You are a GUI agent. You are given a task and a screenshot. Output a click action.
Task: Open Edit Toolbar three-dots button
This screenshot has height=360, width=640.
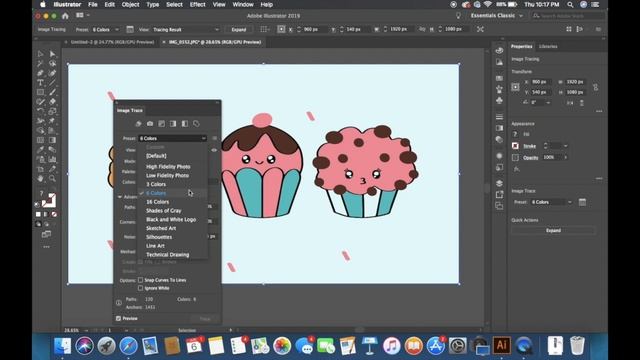pyautogui.click(x=46, y=247)
